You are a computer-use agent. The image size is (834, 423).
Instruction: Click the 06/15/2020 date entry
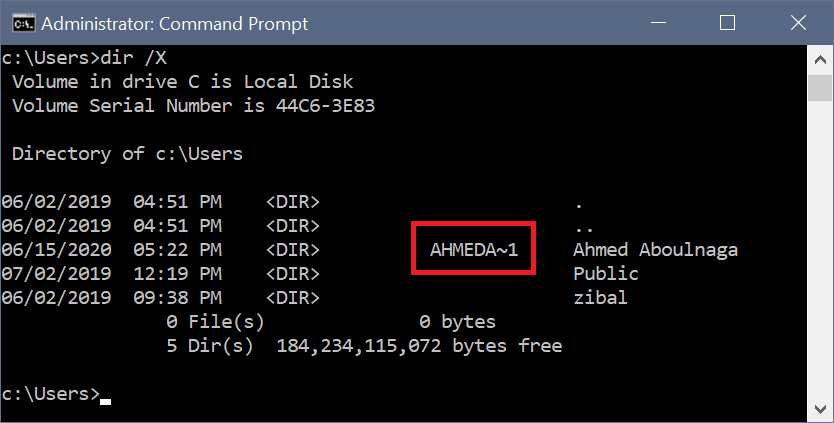click(56, 249)
